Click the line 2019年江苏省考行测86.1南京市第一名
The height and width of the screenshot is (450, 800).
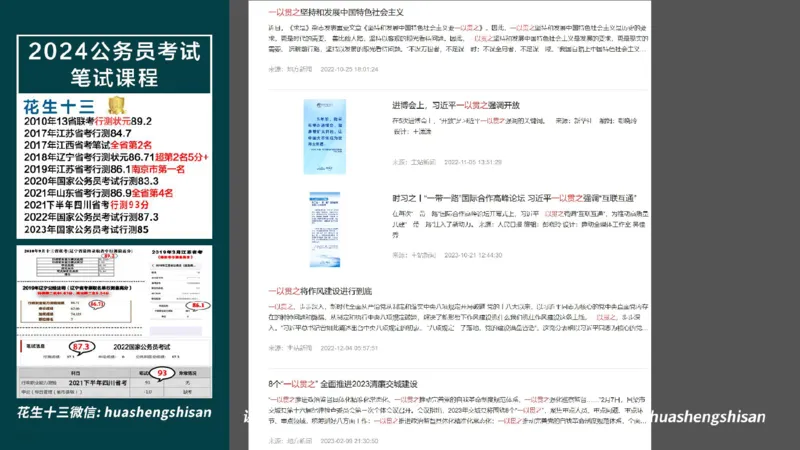105,169
